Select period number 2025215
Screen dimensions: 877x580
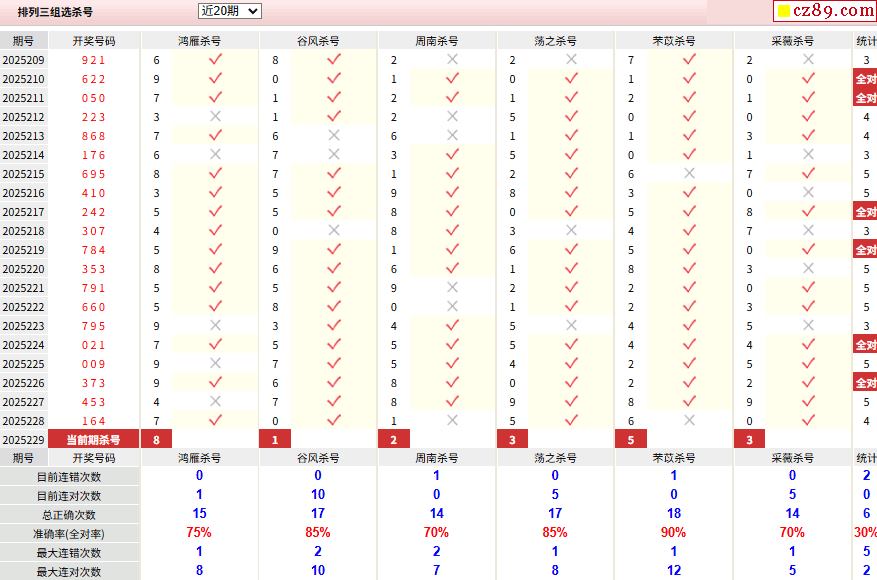(x=23, y=174)
